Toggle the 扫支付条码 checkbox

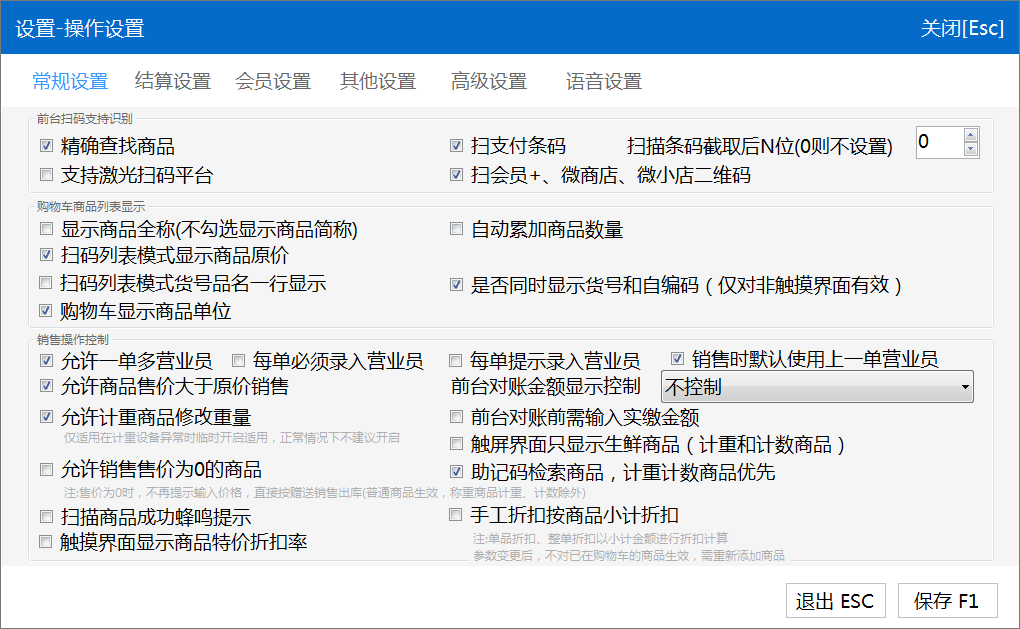pos(456,146)
